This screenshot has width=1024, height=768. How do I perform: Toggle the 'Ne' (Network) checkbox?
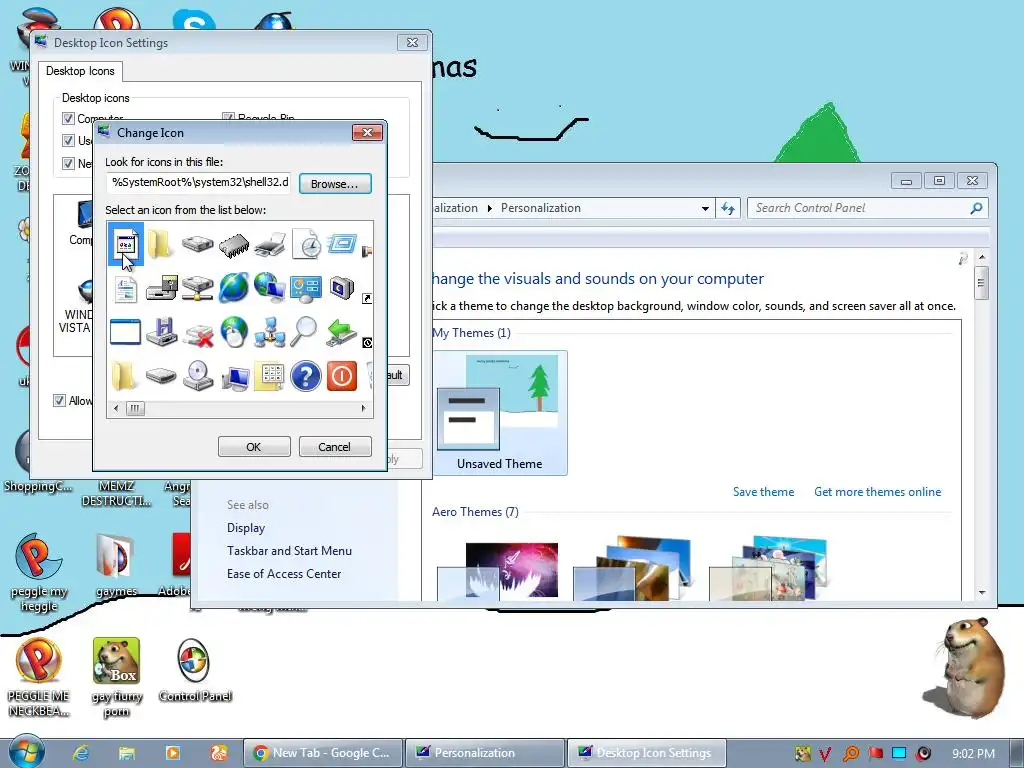[x=69, y=163]
